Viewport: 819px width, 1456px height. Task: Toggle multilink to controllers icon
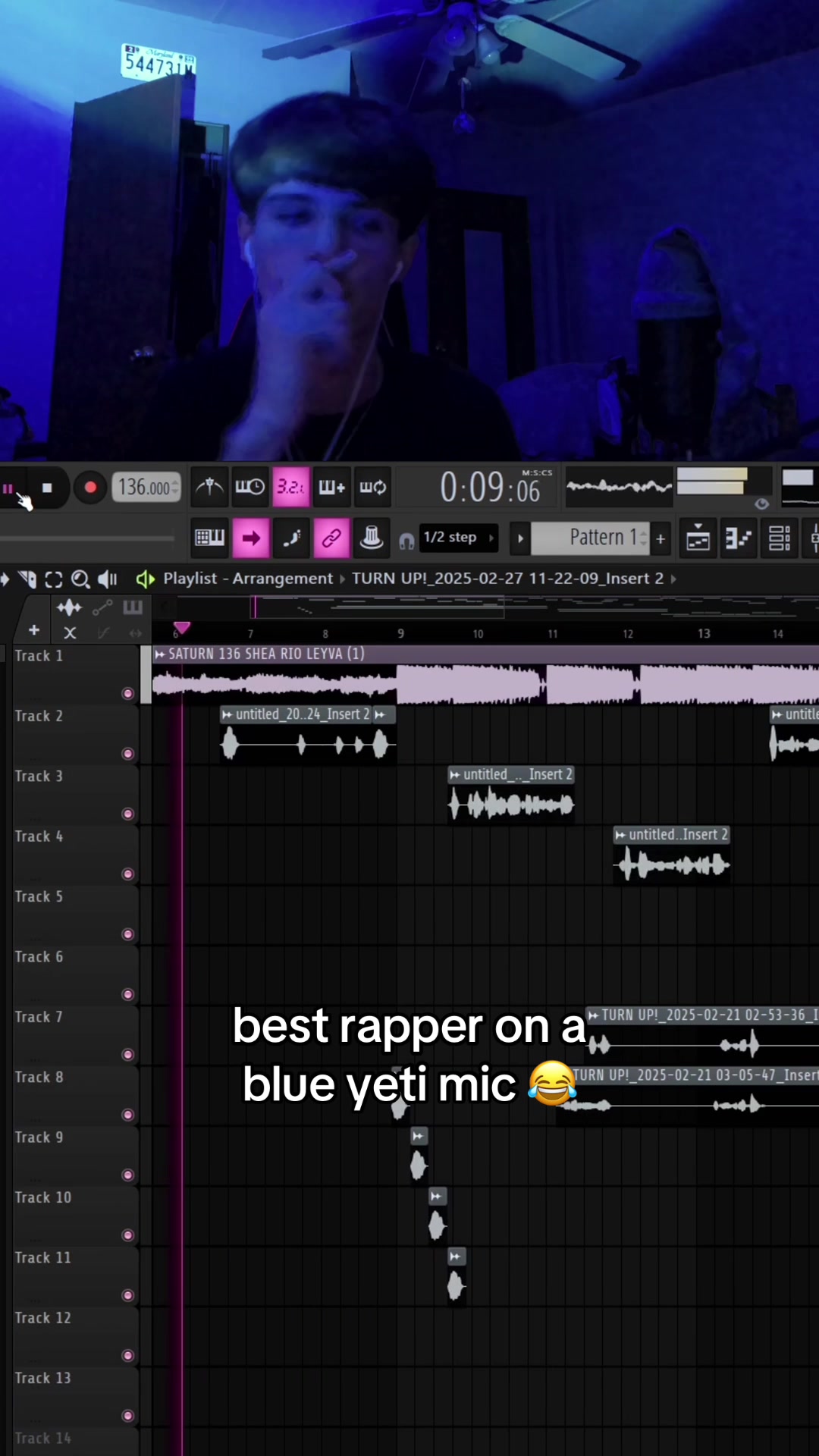click(331, 538)
